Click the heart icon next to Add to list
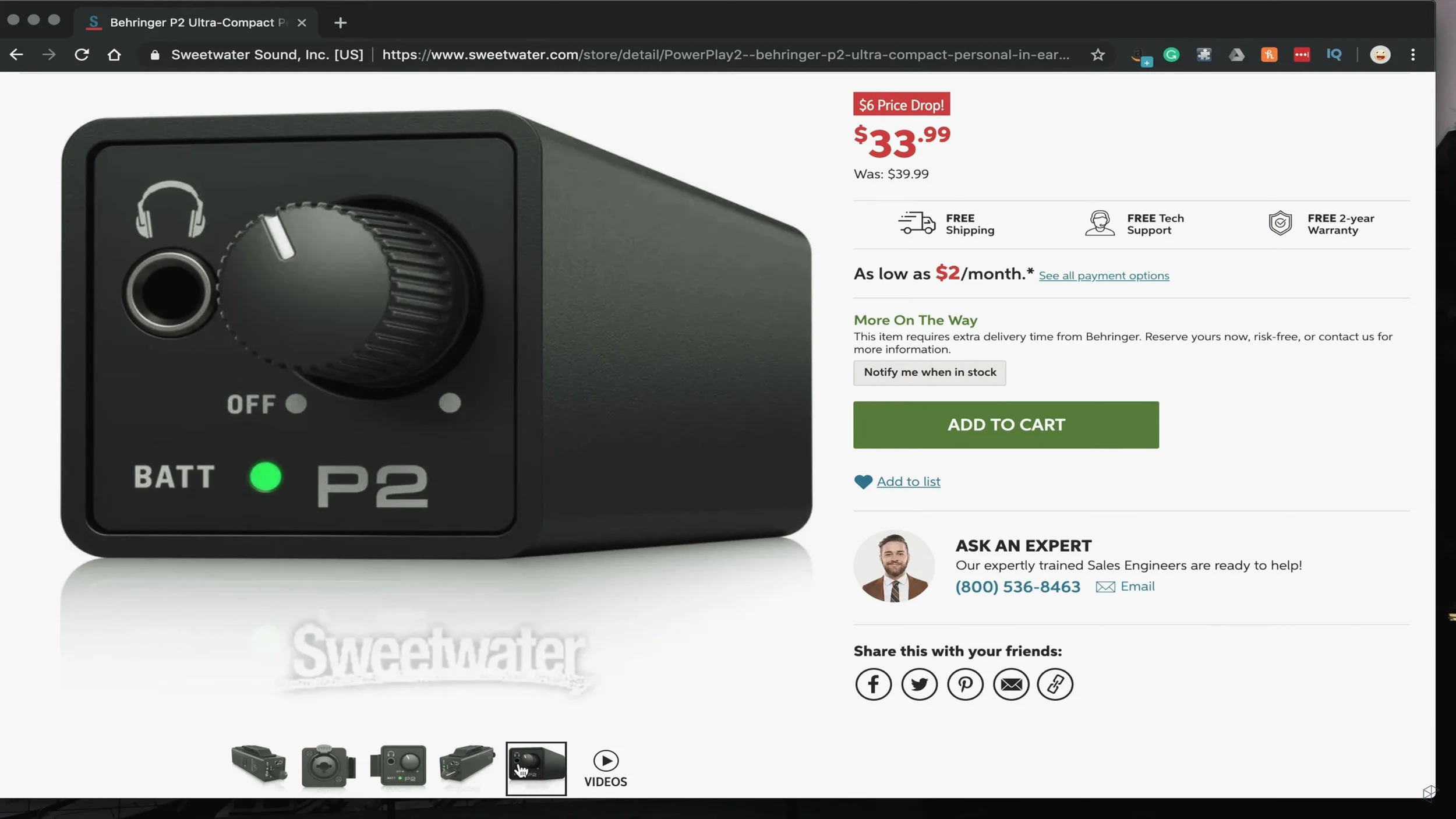Image resolution: width=1456 pixels, height=819 pixels. click(863, 482)
